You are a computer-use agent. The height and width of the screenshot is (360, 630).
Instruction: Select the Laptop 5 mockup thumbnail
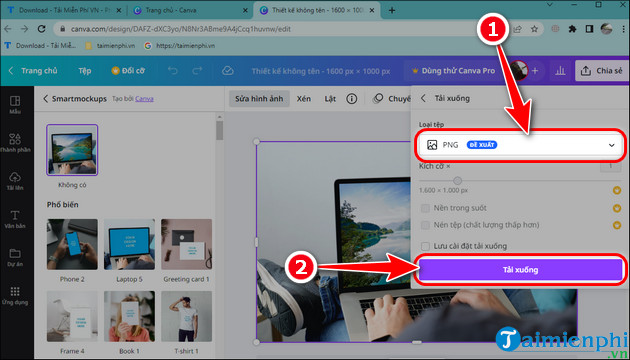pos(129,244)
